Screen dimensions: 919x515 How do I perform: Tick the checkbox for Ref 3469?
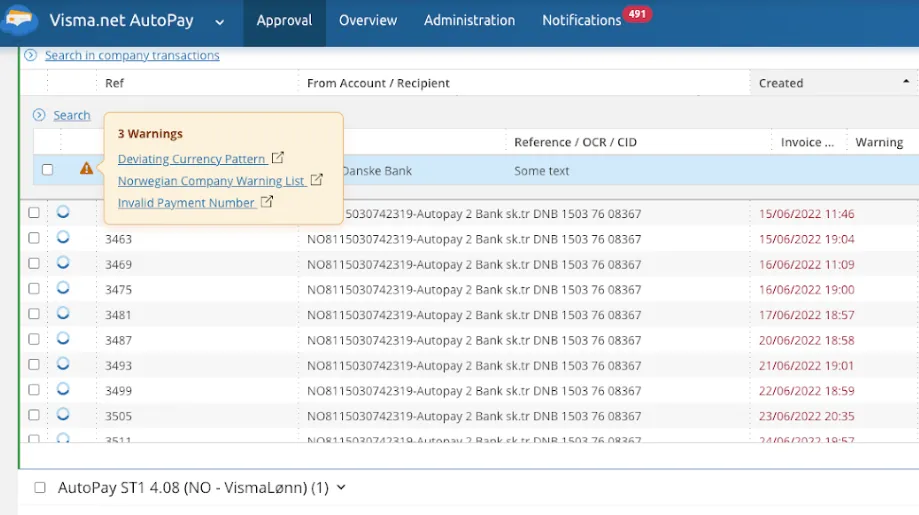coord(34,263)
